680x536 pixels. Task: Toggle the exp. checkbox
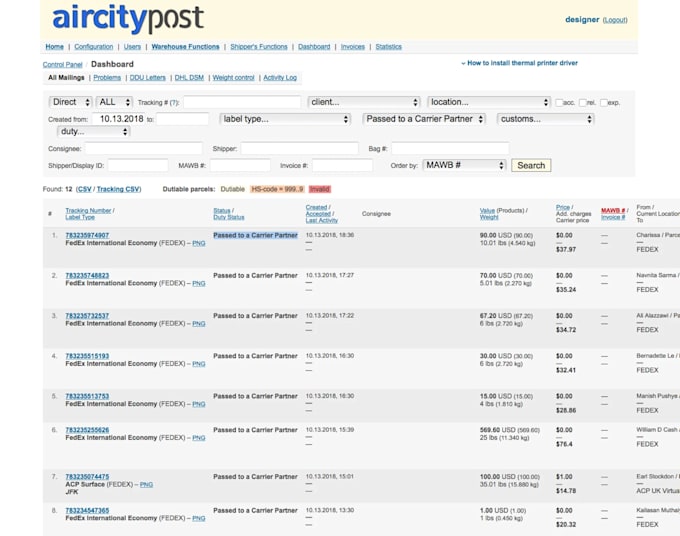pyautogui.click(x=604, y=103)
